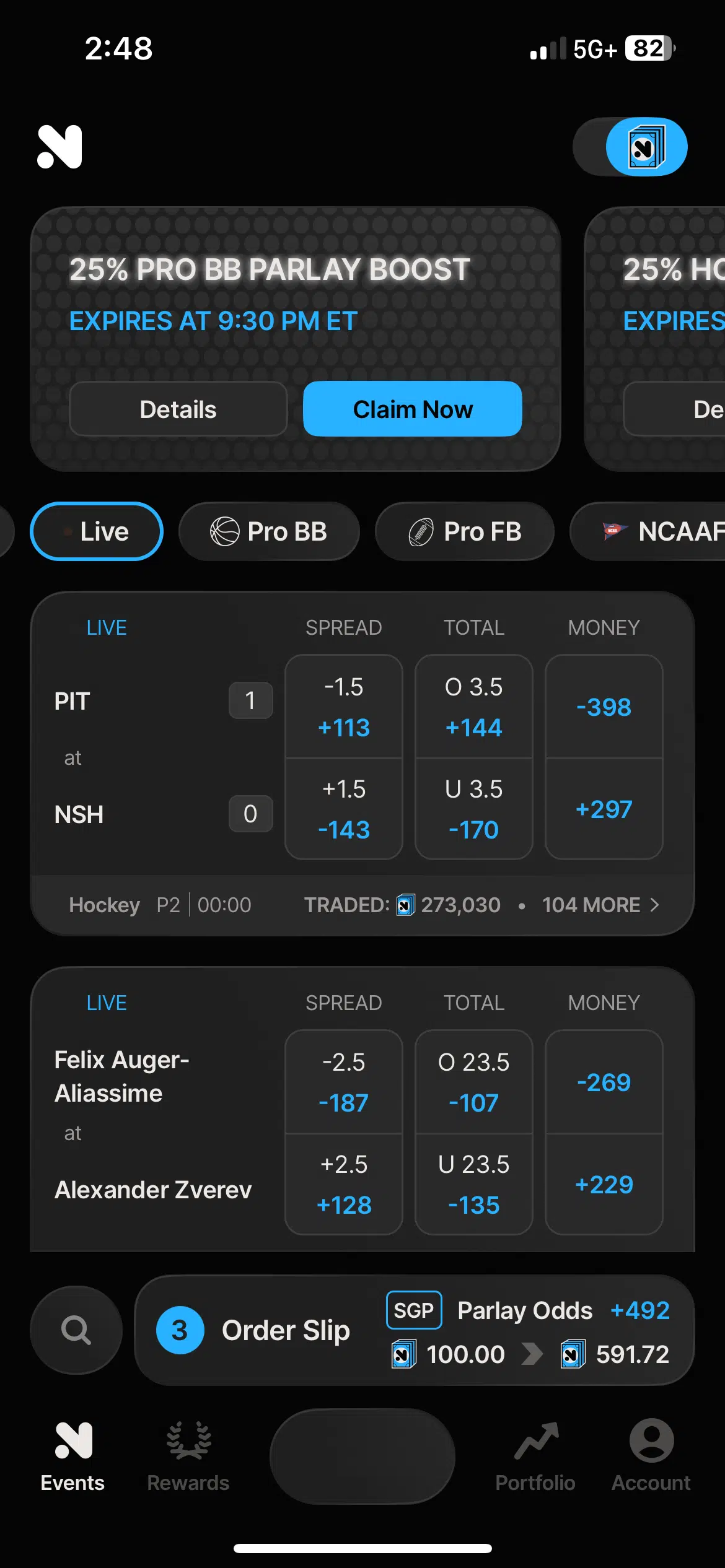Tap the search magnifier icon
The width and height of the screenshot is (725, 1568).
[x=76, y=1330]
